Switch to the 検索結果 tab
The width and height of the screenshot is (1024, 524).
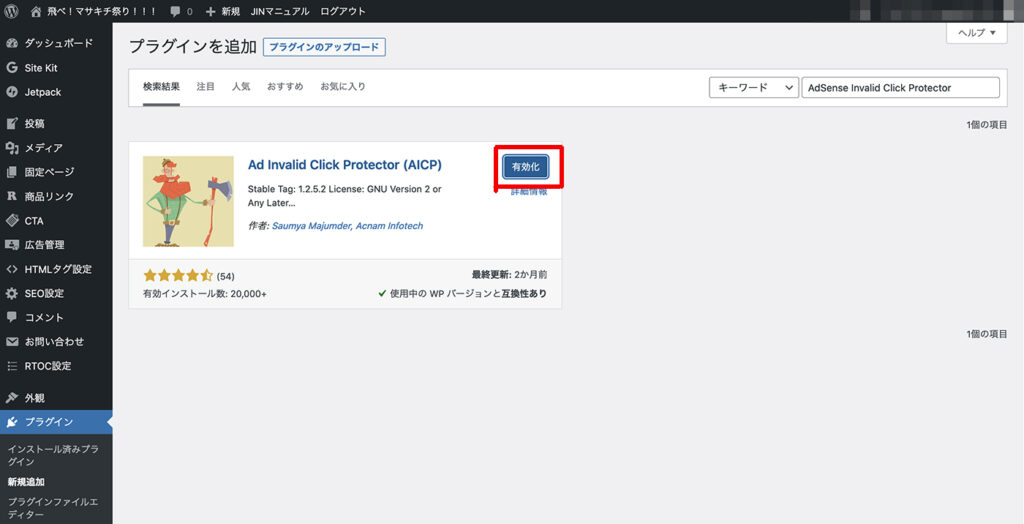tap(161, 86)
